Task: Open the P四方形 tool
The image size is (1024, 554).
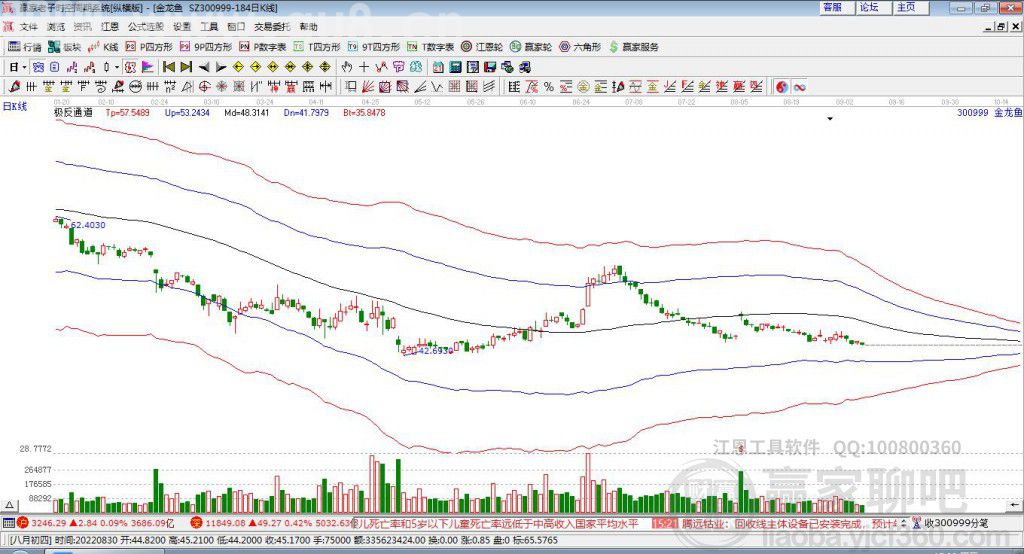Action: click(149, 47)
